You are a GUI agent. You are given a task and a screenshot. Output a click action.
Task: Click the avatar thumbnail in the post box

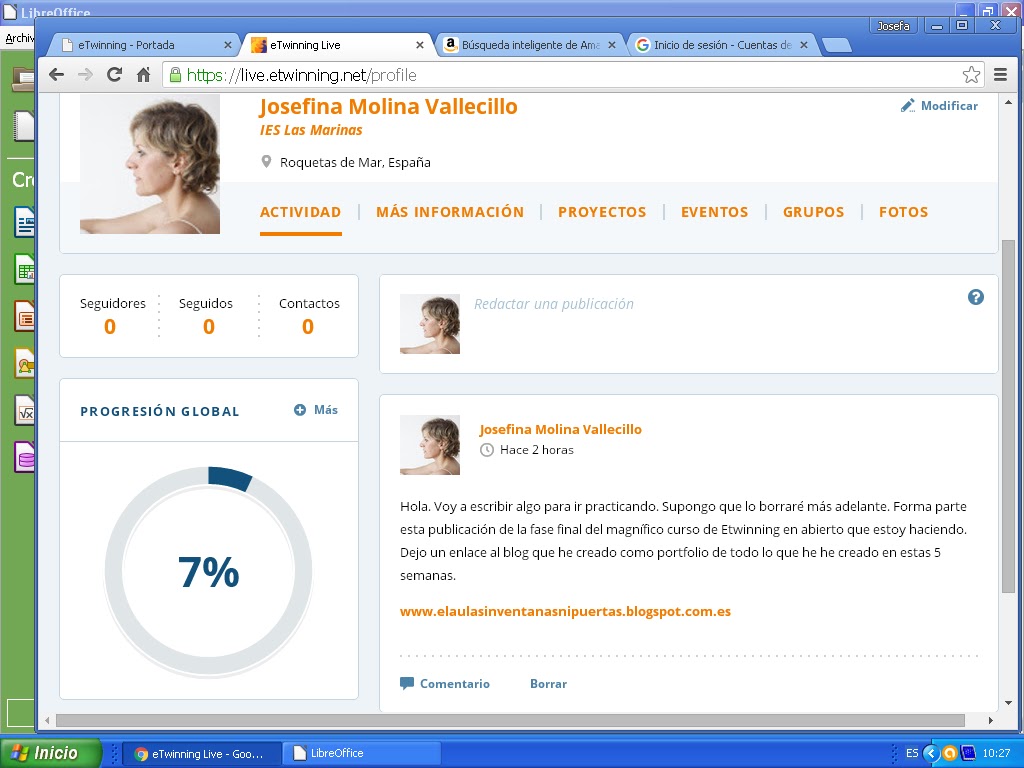(x=430, y=324)
